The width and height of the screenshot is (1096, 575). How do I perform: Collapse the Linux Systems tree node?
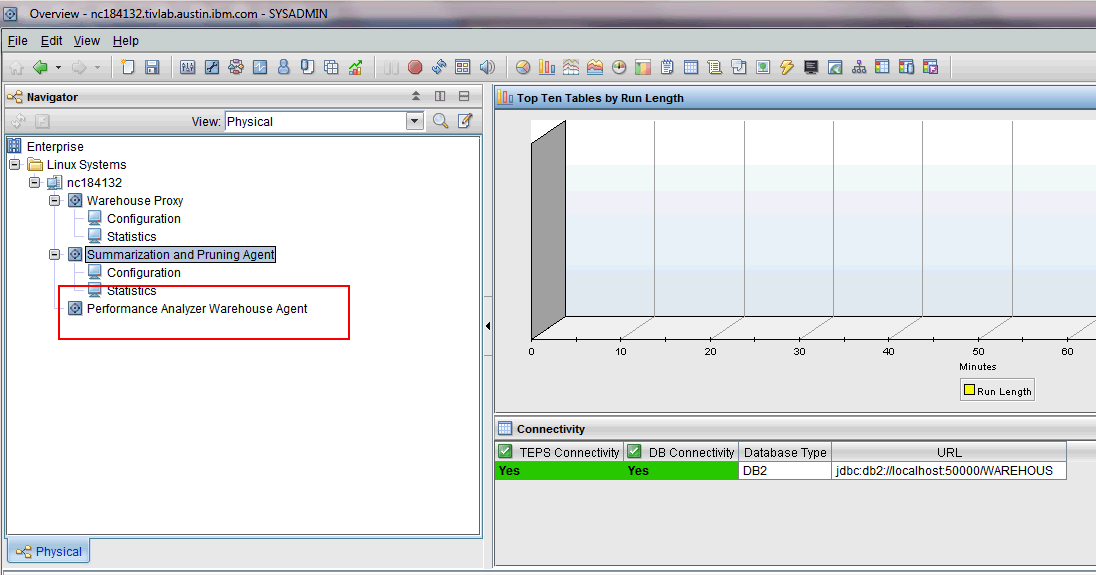coord(14,164)
